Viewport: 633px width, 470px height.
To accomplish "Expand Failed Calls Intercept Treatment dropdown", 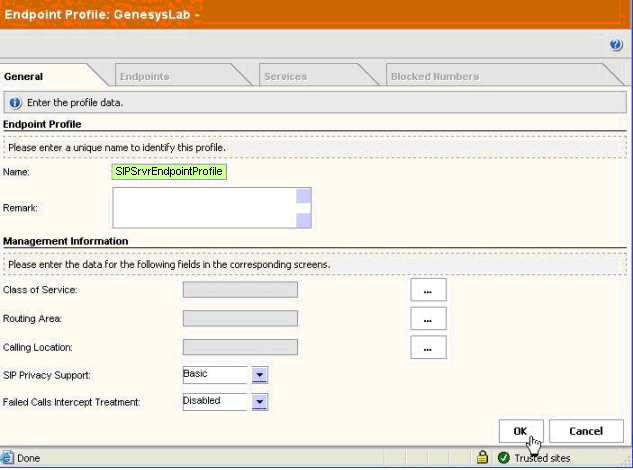I will (x=259, y=402).
